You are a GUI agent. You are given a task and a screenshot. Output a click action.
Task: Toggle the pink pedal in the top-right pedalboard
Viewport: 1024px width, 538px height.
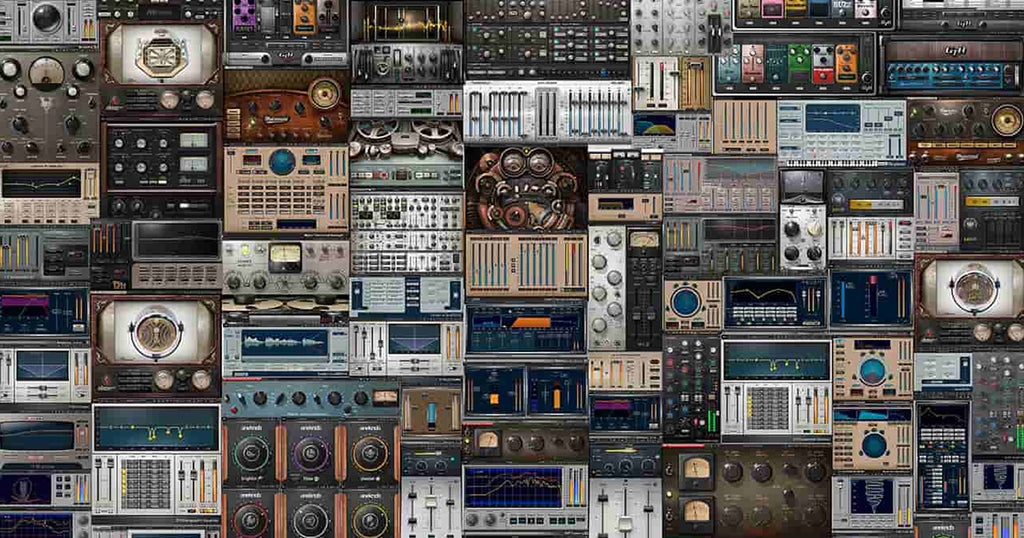pos(771,8)
